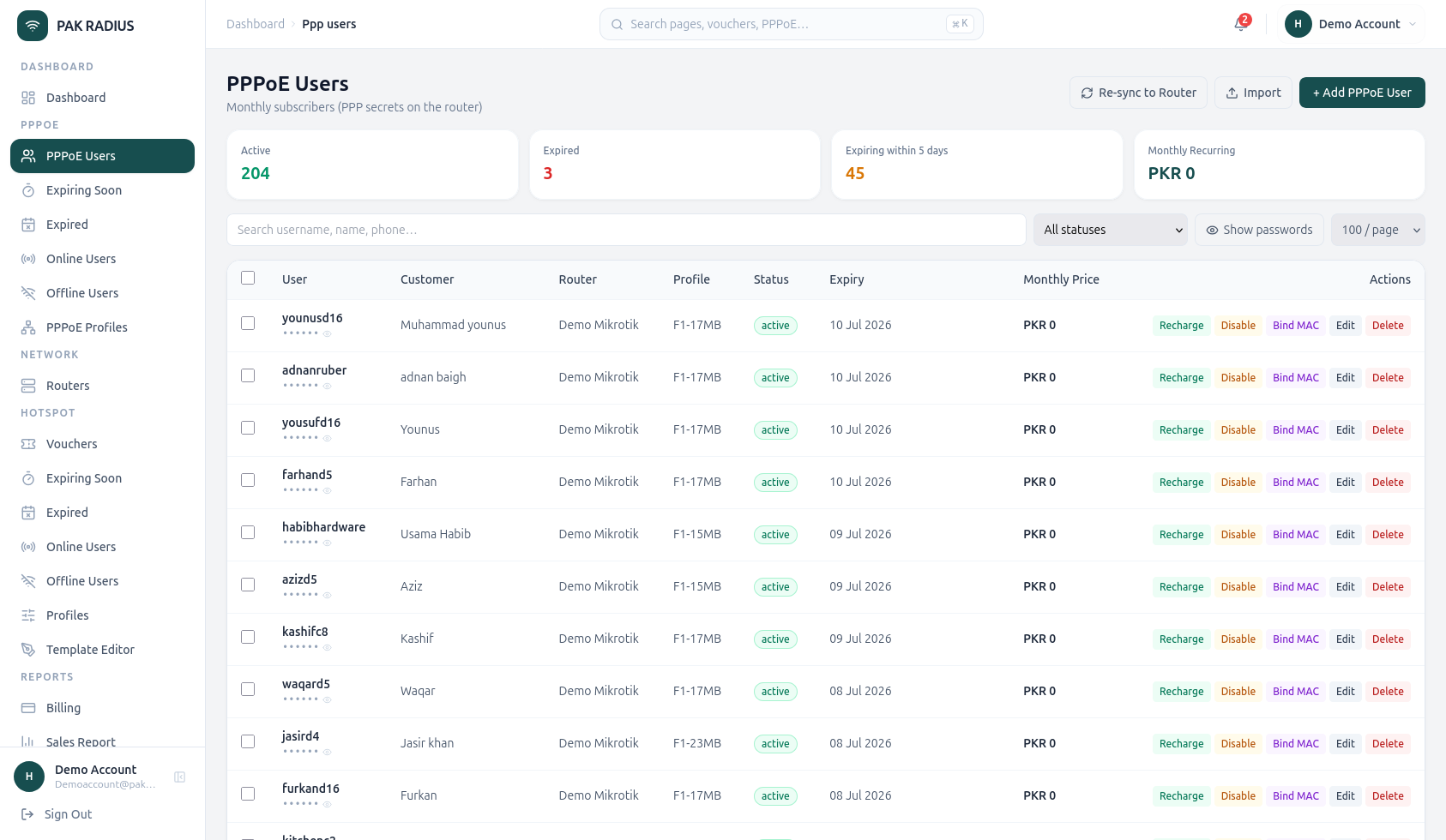Check the box for azizd5 row
This screenshot has height=840, width=1446.
[248, 585]
